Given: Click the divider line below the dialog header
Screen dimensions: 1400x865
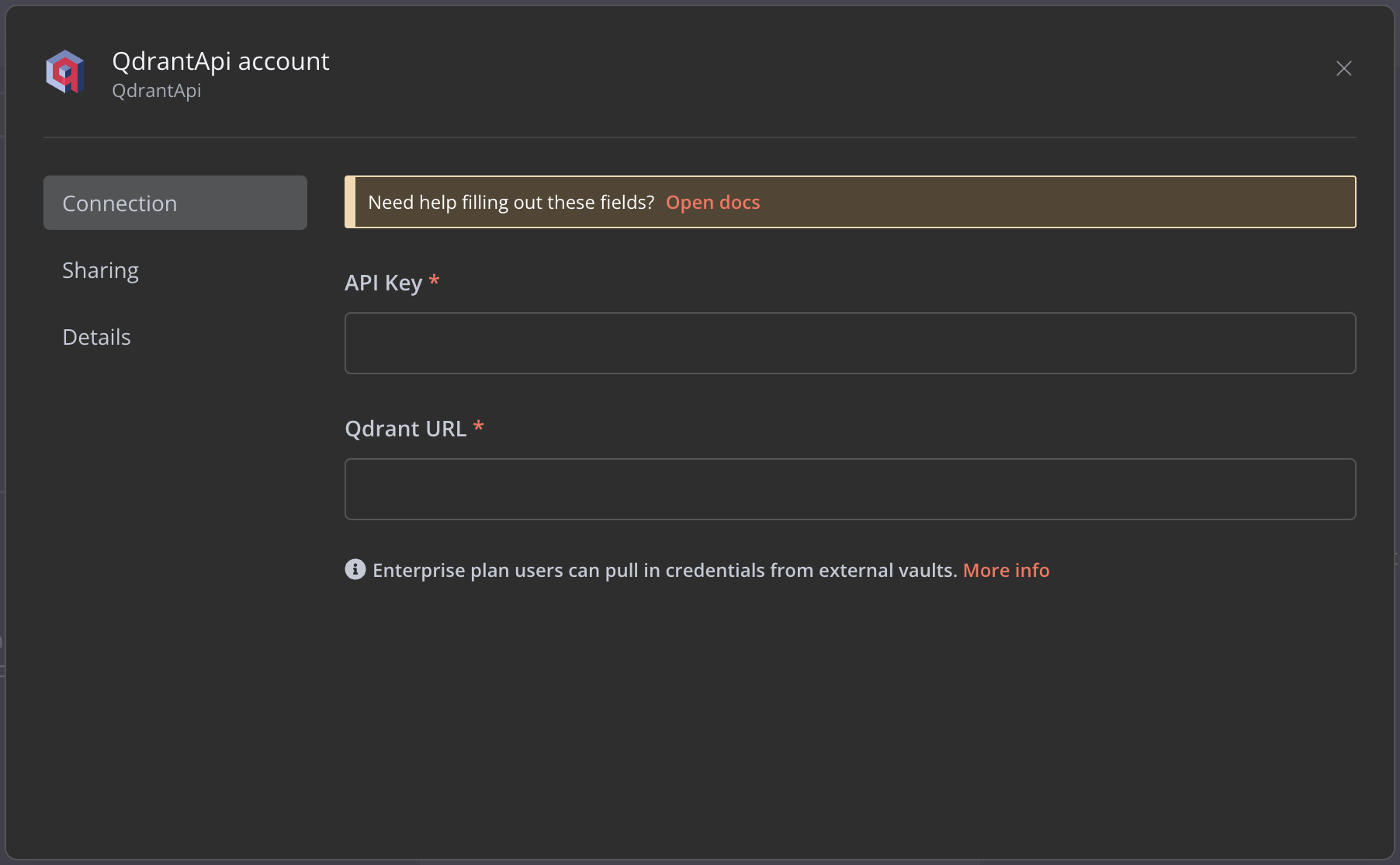Looking at the screenshot, I should [x=700, y=137].
